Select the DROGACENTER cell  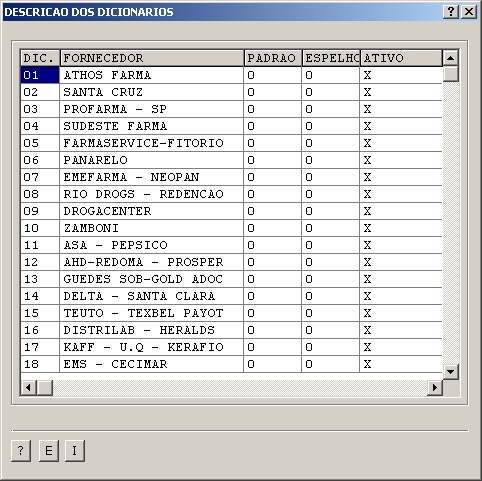[152, 211]
